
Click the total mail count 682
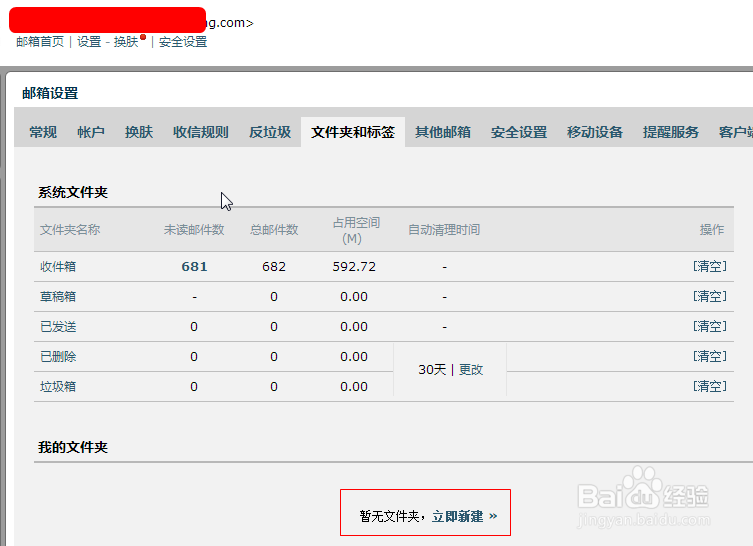(x=274, y=267)
